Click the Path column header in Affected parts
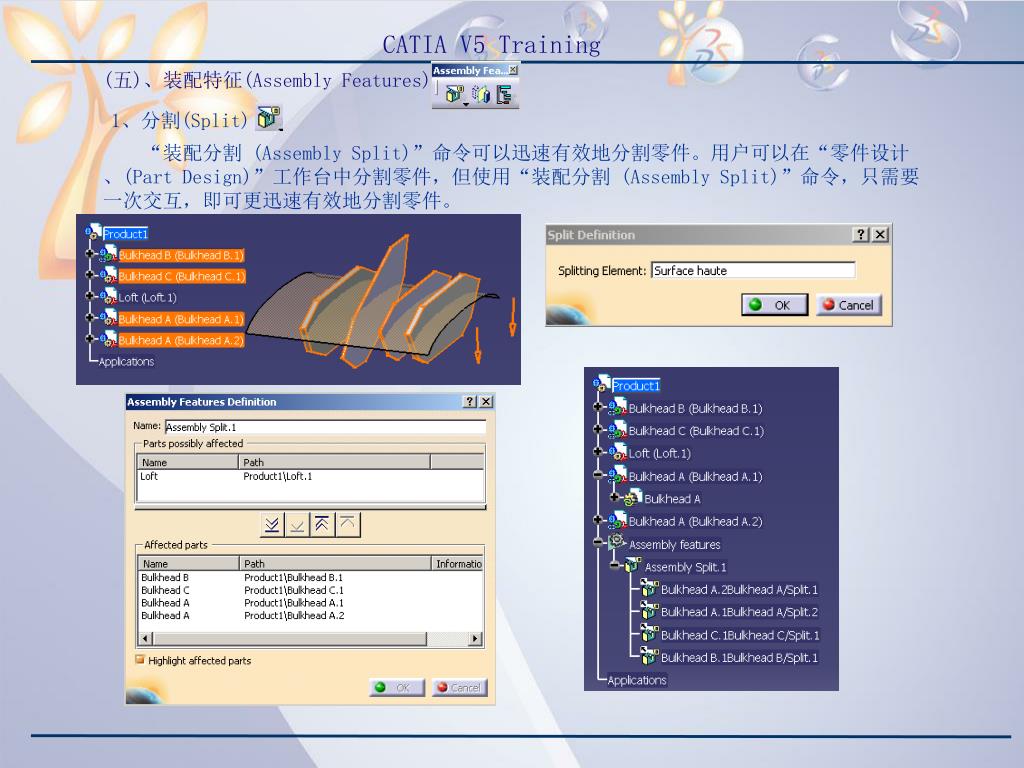 coord(336,564)
